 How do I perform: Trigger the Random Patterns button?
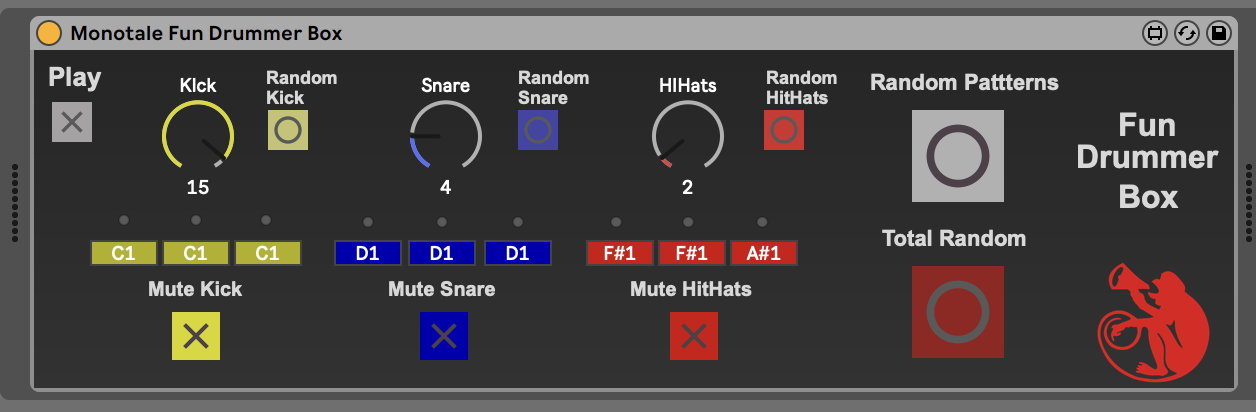[x=958, y=156]
